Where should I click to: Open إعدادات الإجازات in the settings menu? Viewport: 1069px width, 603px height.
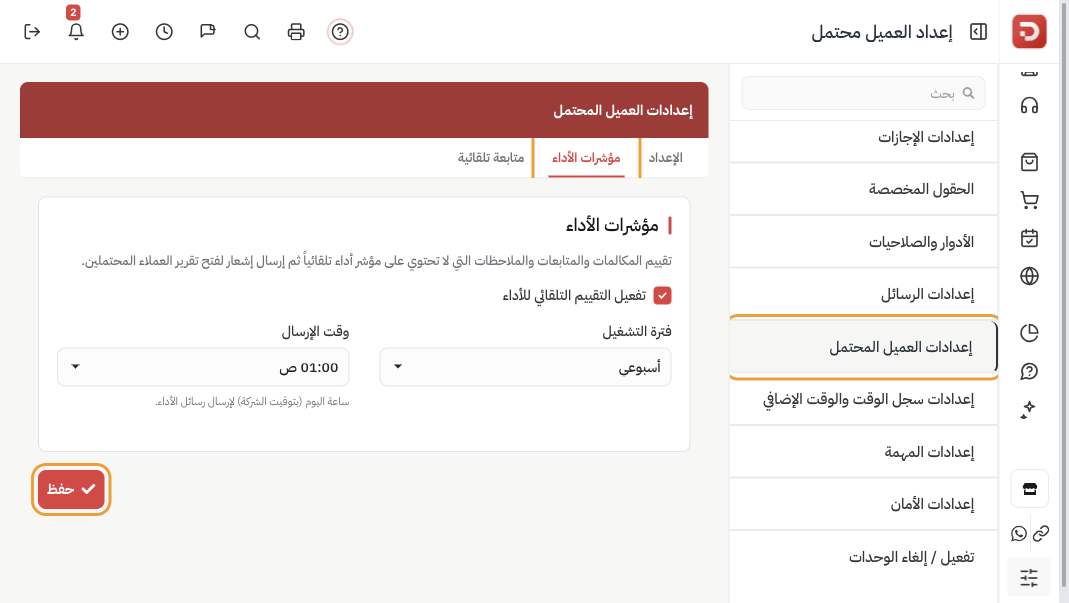(x=863, y=137)
